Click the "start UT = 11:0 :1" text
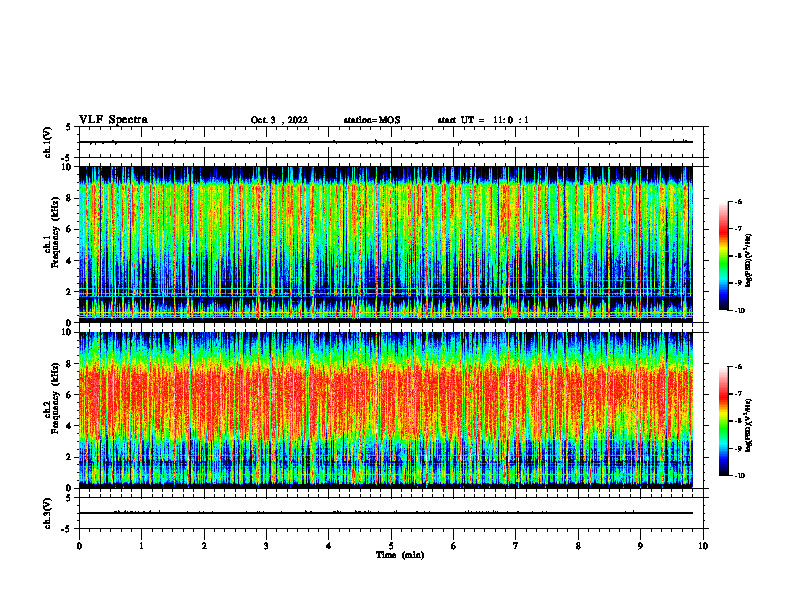 pos(483,120)
